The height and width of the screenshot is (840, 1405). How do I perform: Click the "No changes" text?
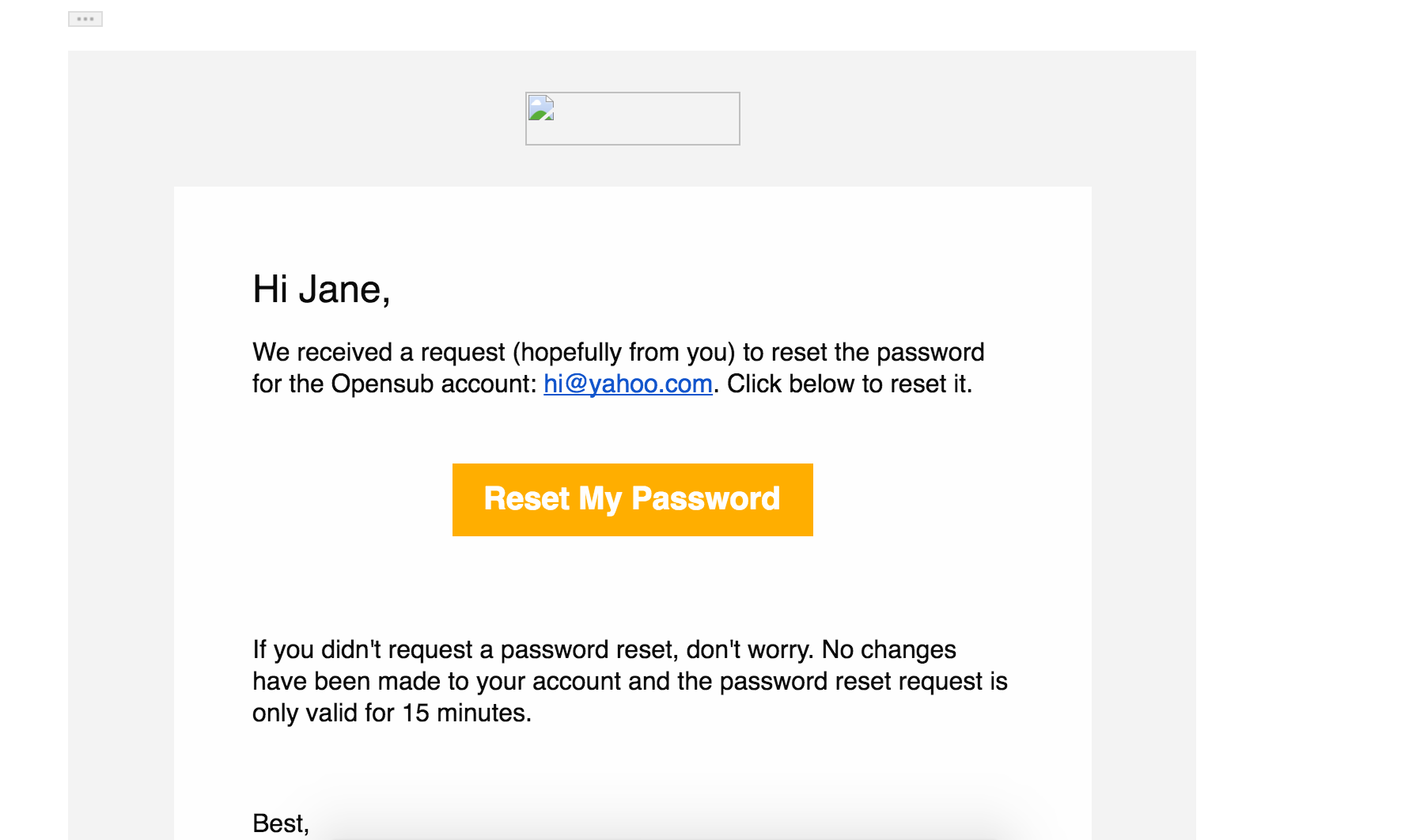coord(888,650)
